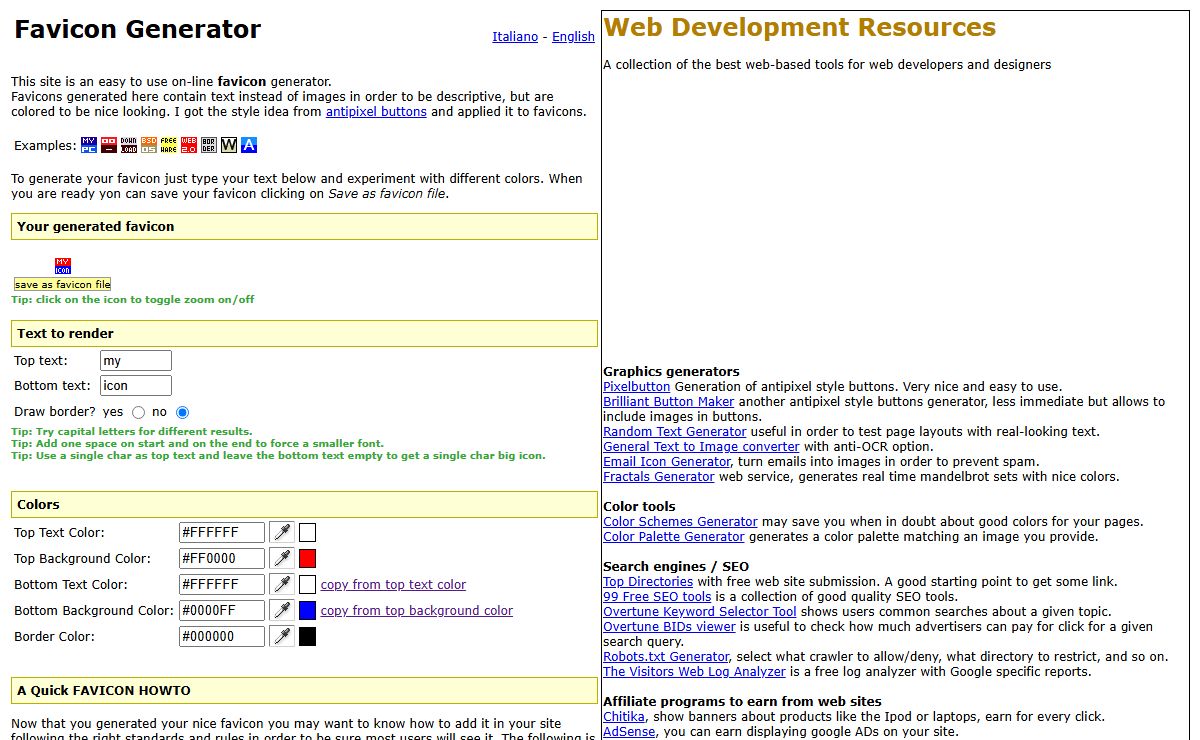The height and width of the screenshot is (740, 1200).
Task: Click the Top text input field
Action: click(x=136, y=360)
